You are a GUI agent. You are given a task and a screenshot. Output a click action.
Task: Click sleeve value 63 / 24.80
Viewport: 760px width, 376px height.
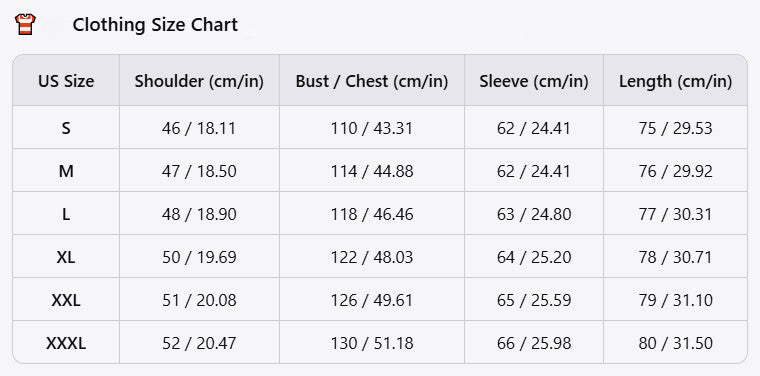pos(534,214)
